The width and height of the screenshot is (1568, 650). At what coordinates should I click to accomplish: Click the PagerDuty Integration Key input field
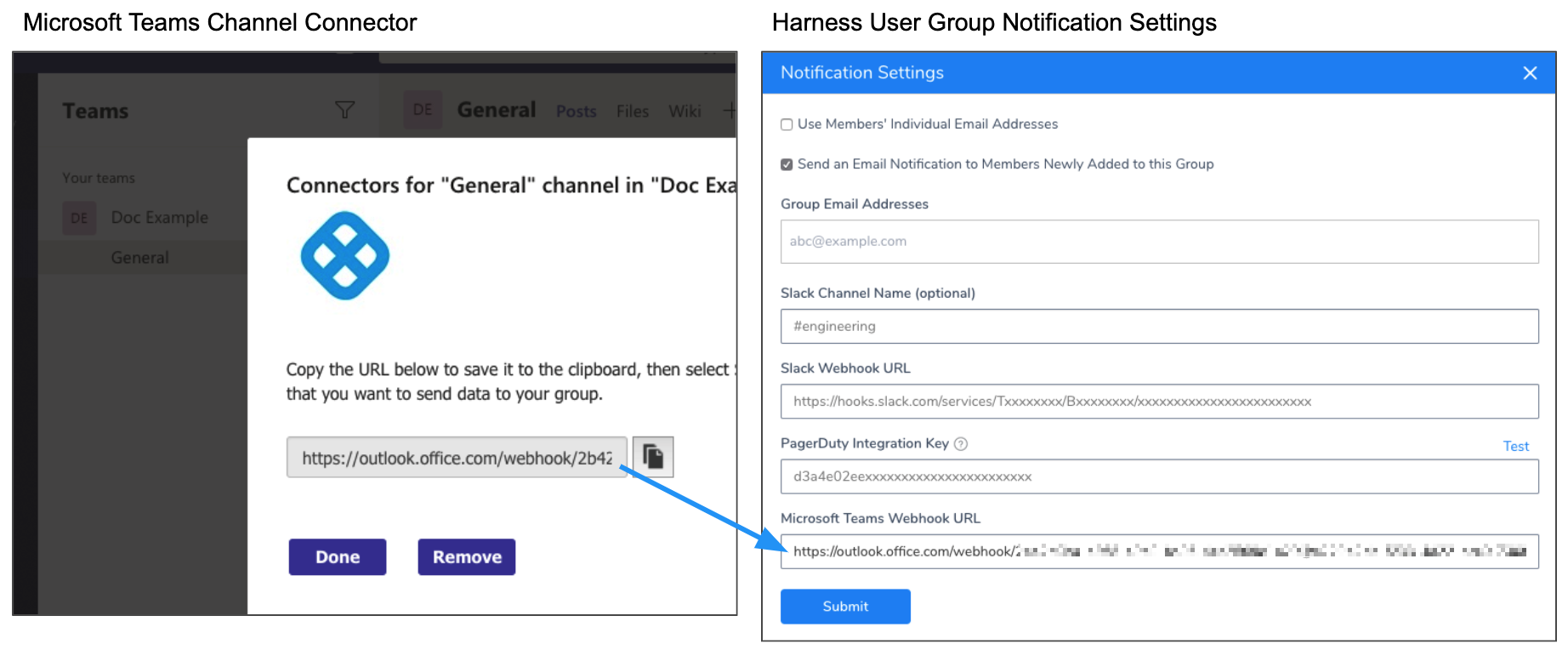pyautogui.click(x=1160, y=476)
